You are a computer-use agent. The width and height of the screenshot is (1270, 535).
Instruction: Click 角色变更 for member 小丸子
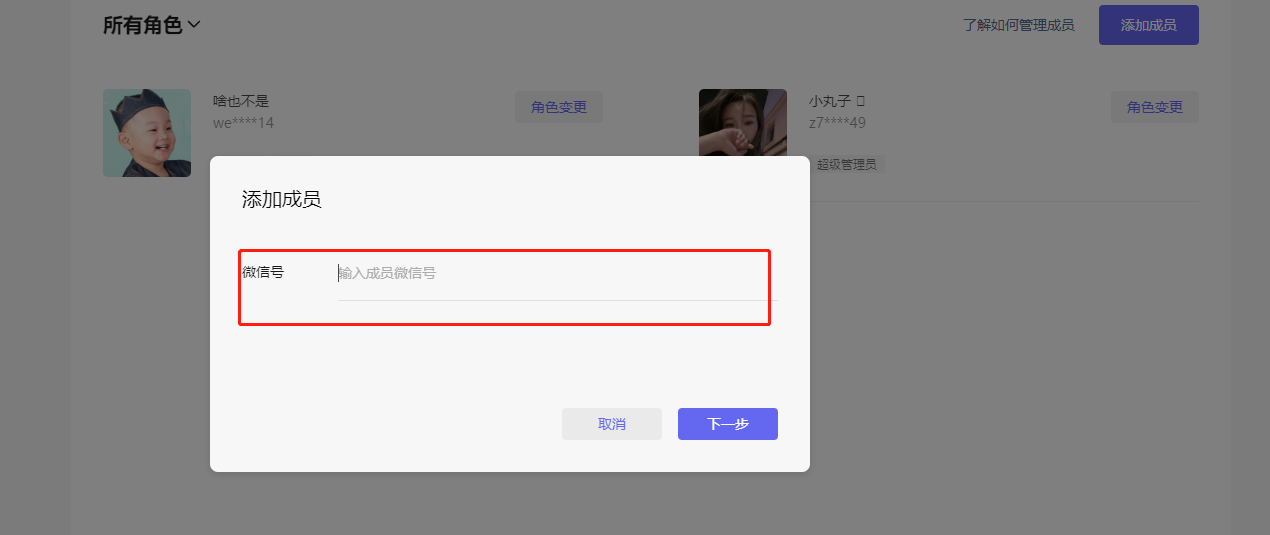[1154, 107]
